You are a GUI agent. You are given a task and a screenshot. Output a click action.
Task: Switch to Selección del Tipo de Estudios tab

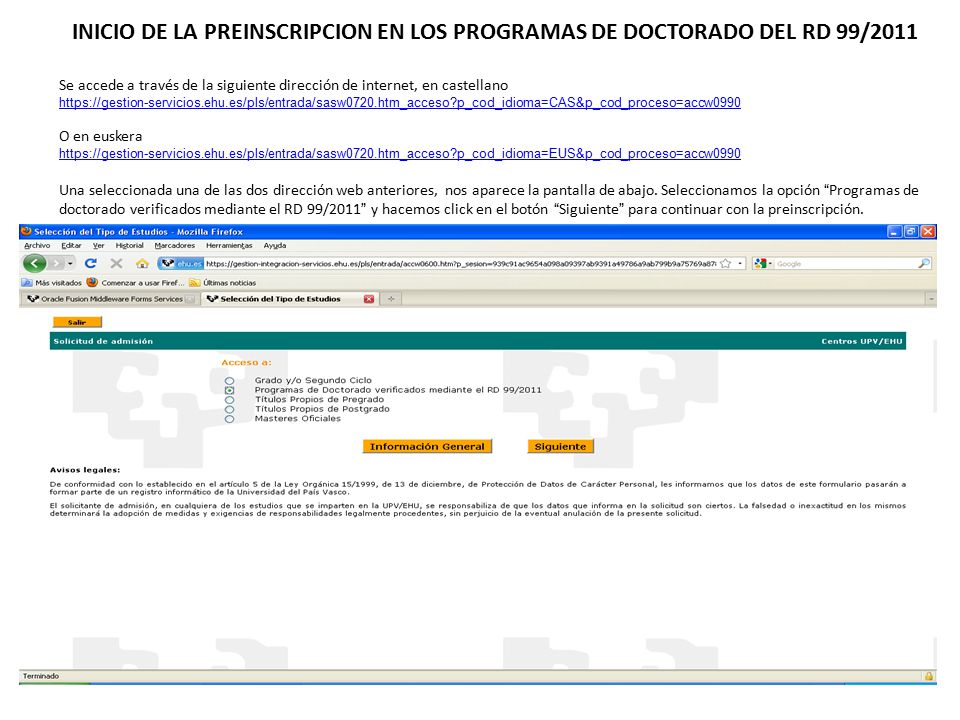pyautogui.click(x=280, y=299)
